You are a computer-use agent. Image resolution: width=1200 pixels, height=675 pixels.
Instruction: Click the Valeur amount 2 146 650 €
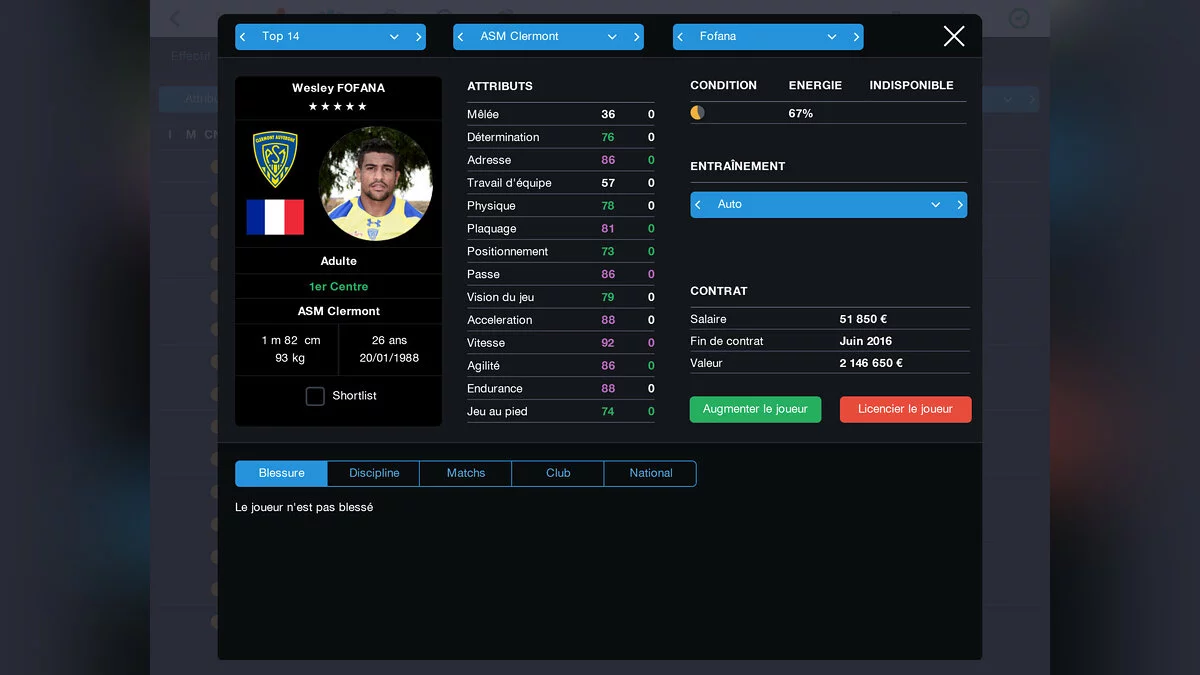click(x=871, y=363)
